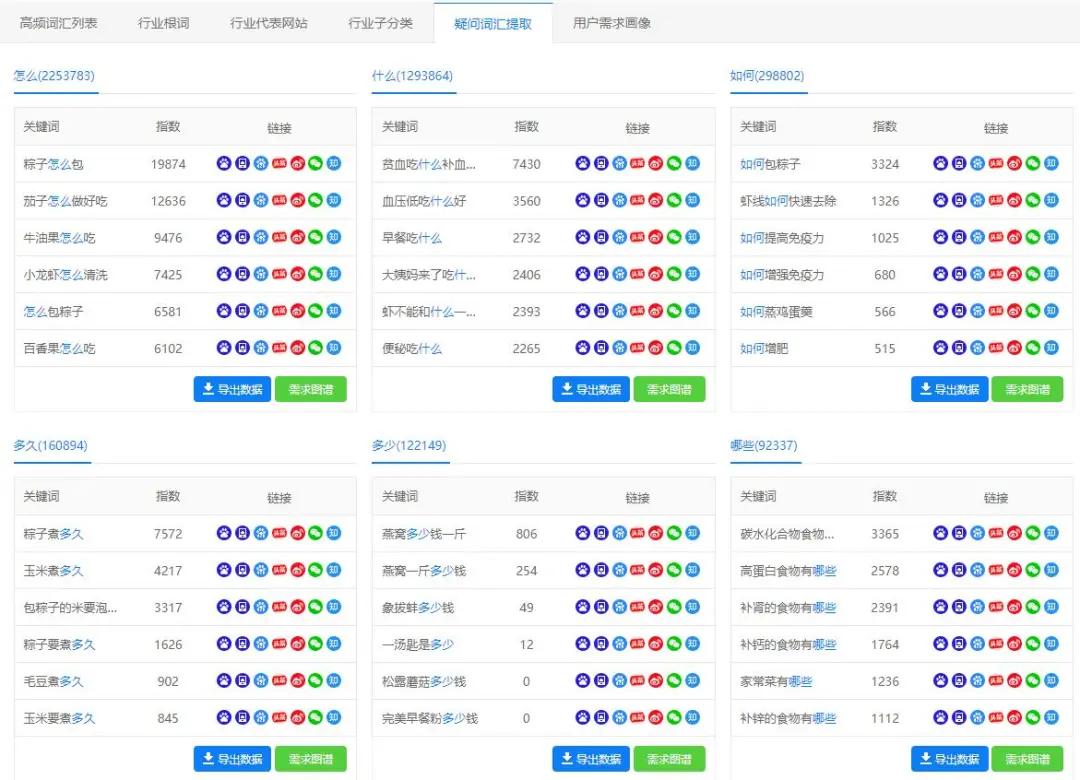Click the Zhihu icon for 如何包粽子
This screenshot has height=780, width=1080.
pyautogui.click(x=1048, y=163)
